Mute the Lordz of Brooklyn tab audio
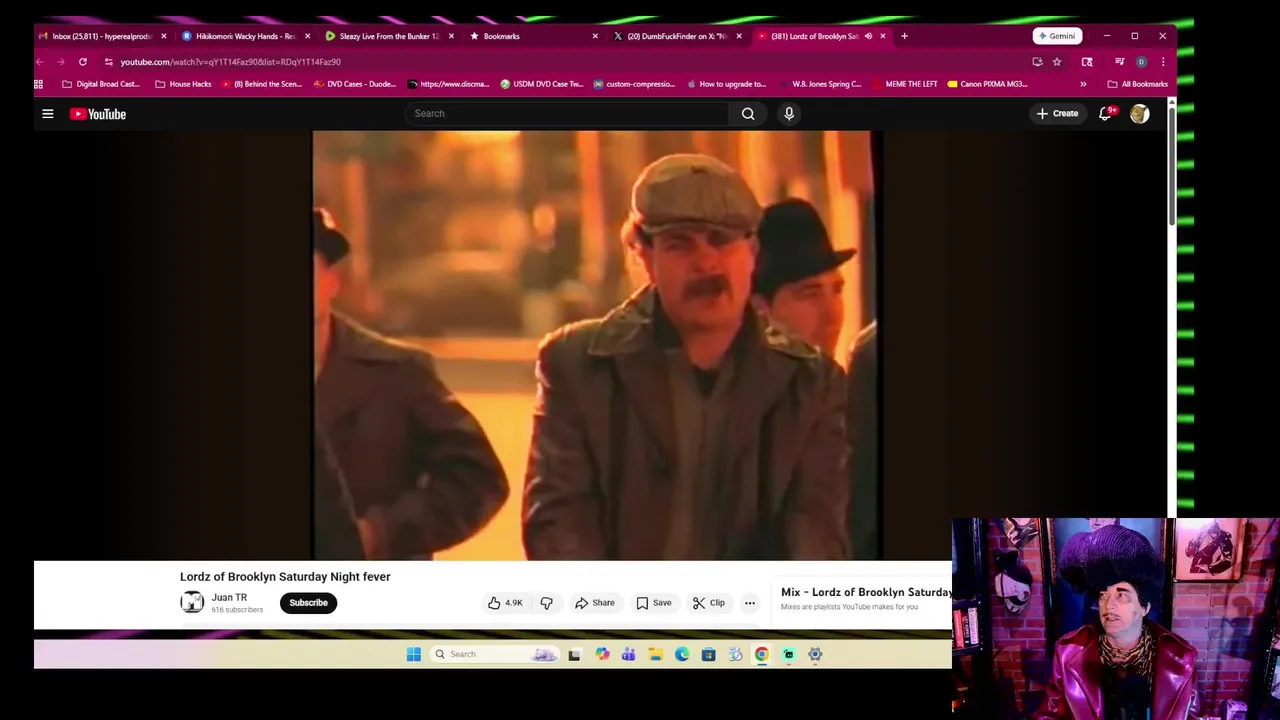Image resolution: width=1280 pixels, height=720 pixels. pyautogui.click(x=868, y=36)
